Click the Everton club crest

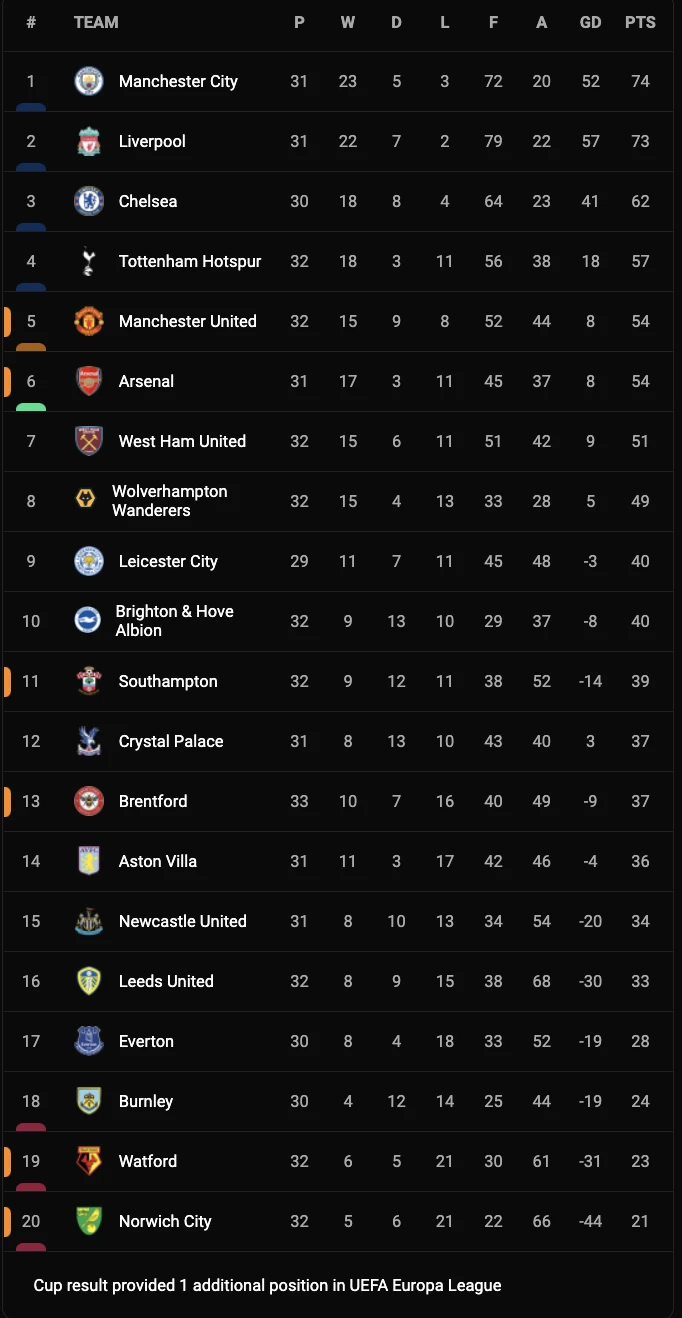click(89, 1041)
